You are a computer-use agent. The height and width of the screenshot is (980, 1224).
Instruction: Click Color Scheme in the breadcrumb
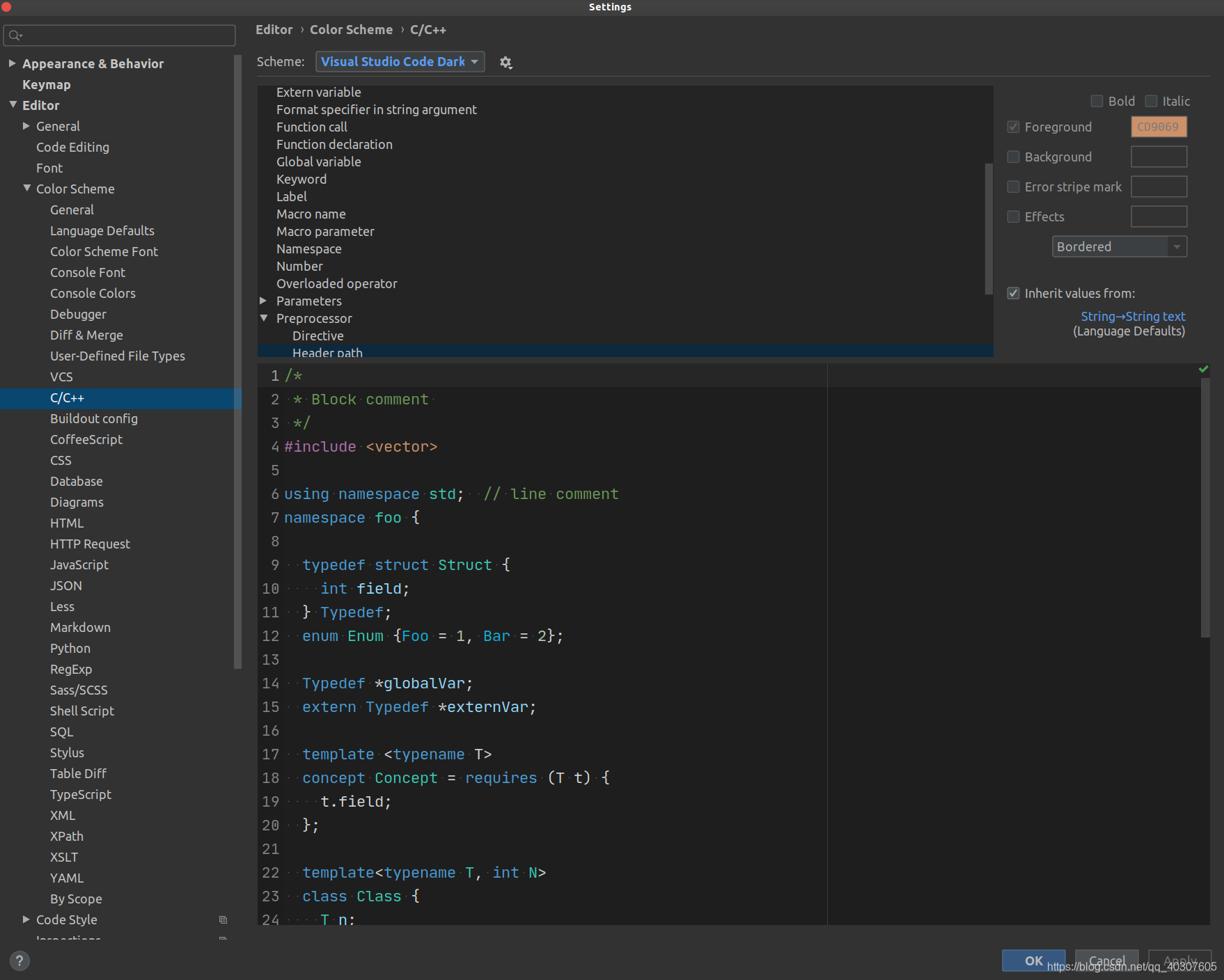[x=351, y=29]
